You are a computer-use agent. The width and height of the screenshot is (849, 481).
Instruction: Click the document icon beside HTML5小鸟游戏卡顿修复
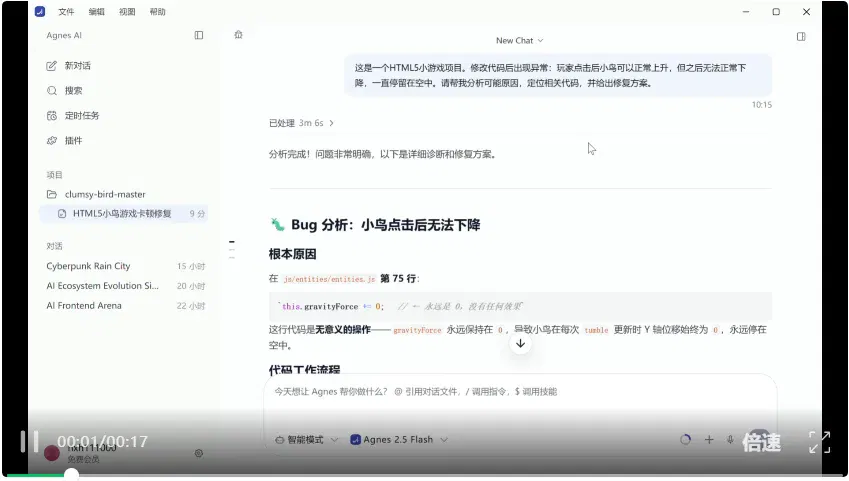62,213
